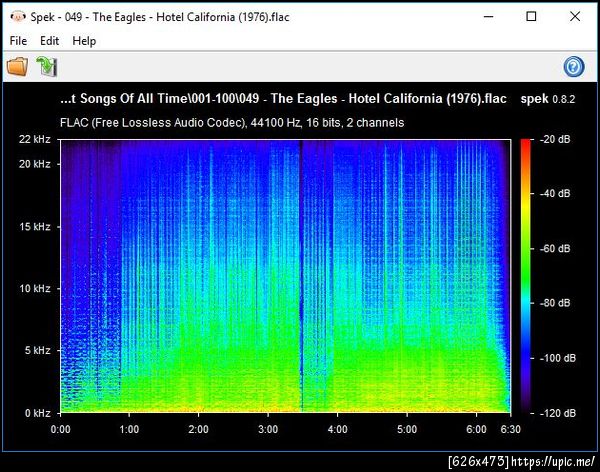Click the 3:00 time axis label
Screen dimensions: 600x472
pos(268,429)
